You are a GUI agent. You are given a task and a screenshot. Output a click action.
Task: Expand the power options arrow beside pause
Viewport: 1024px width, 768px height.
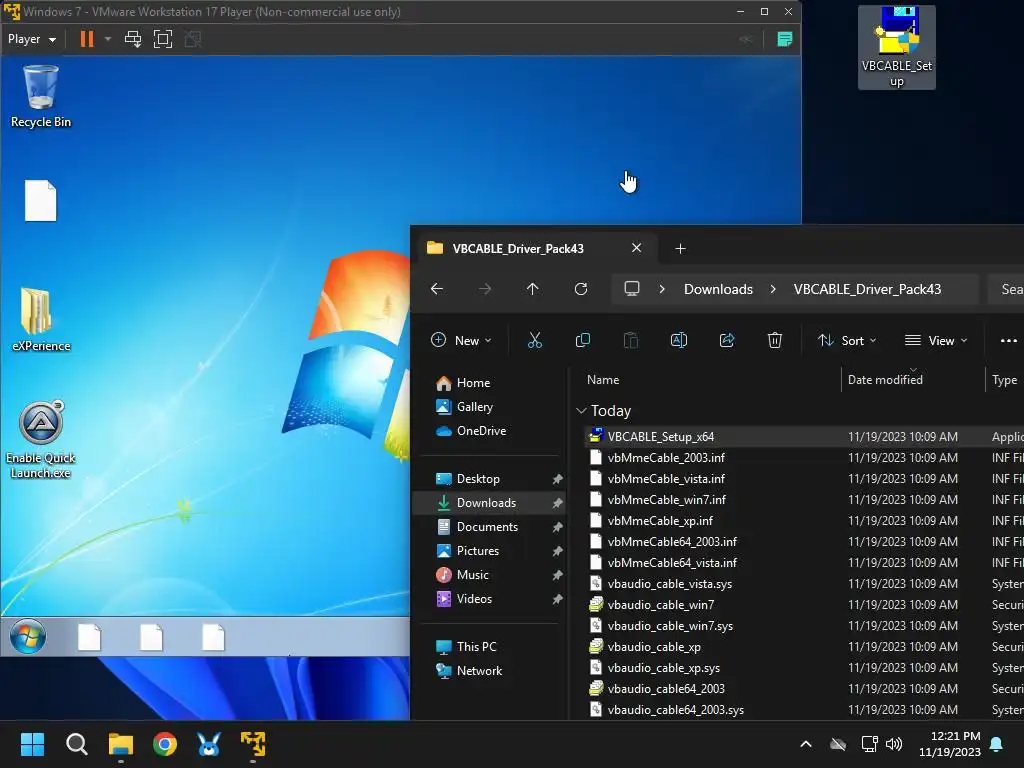[x=108, y=39]
